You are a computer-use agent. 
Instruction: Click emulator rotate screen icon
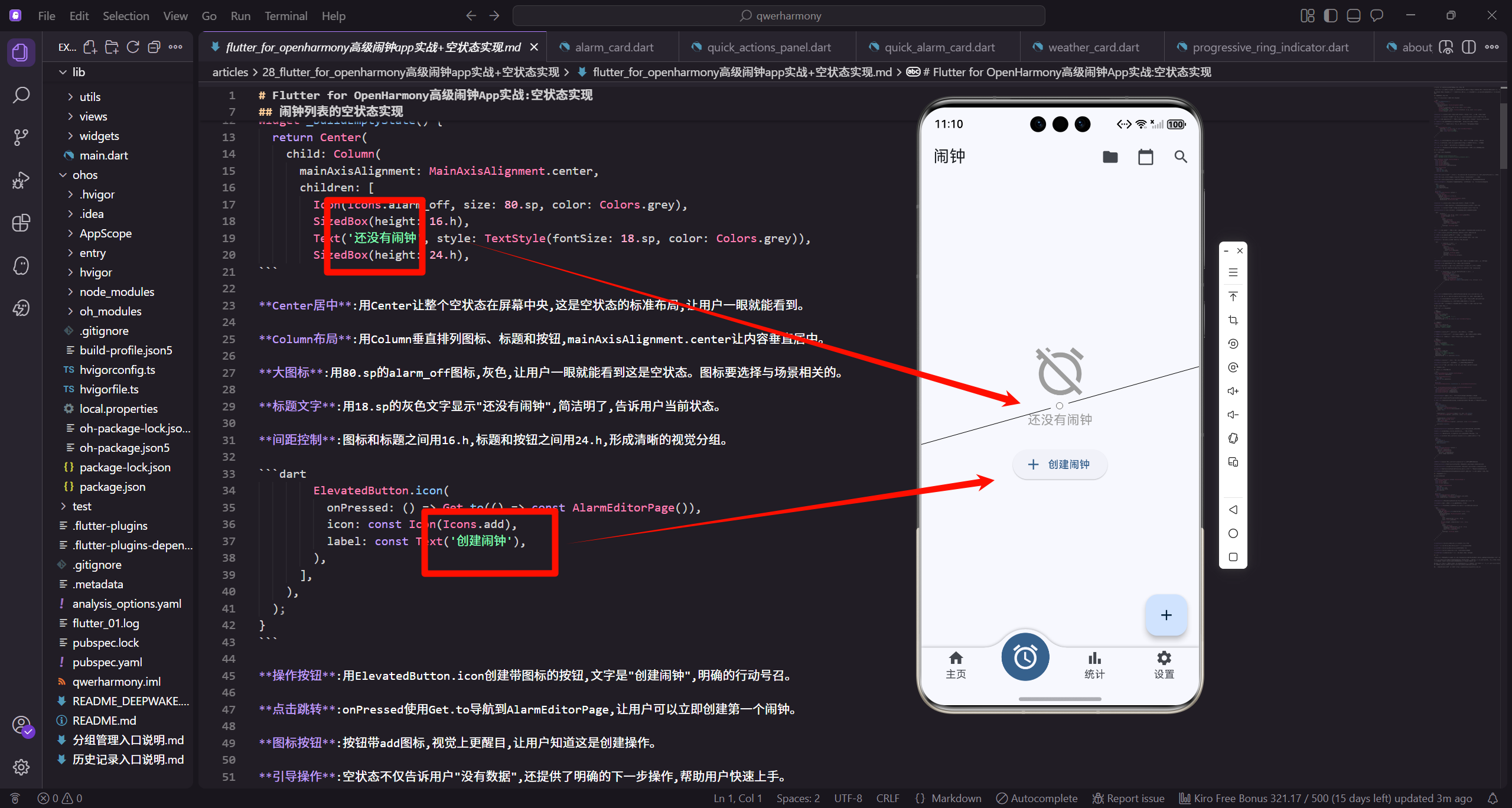(x=1233, y=438)
